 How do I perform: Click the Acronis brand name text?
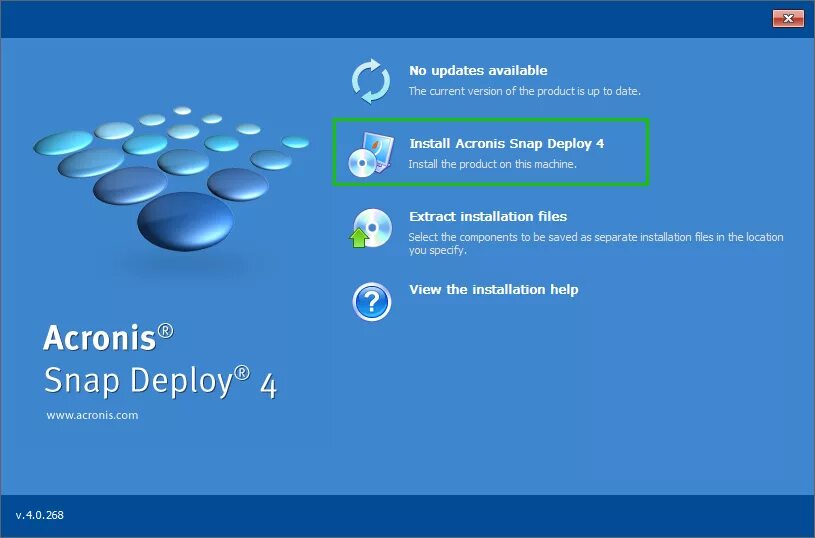click(x=109, y=337)
